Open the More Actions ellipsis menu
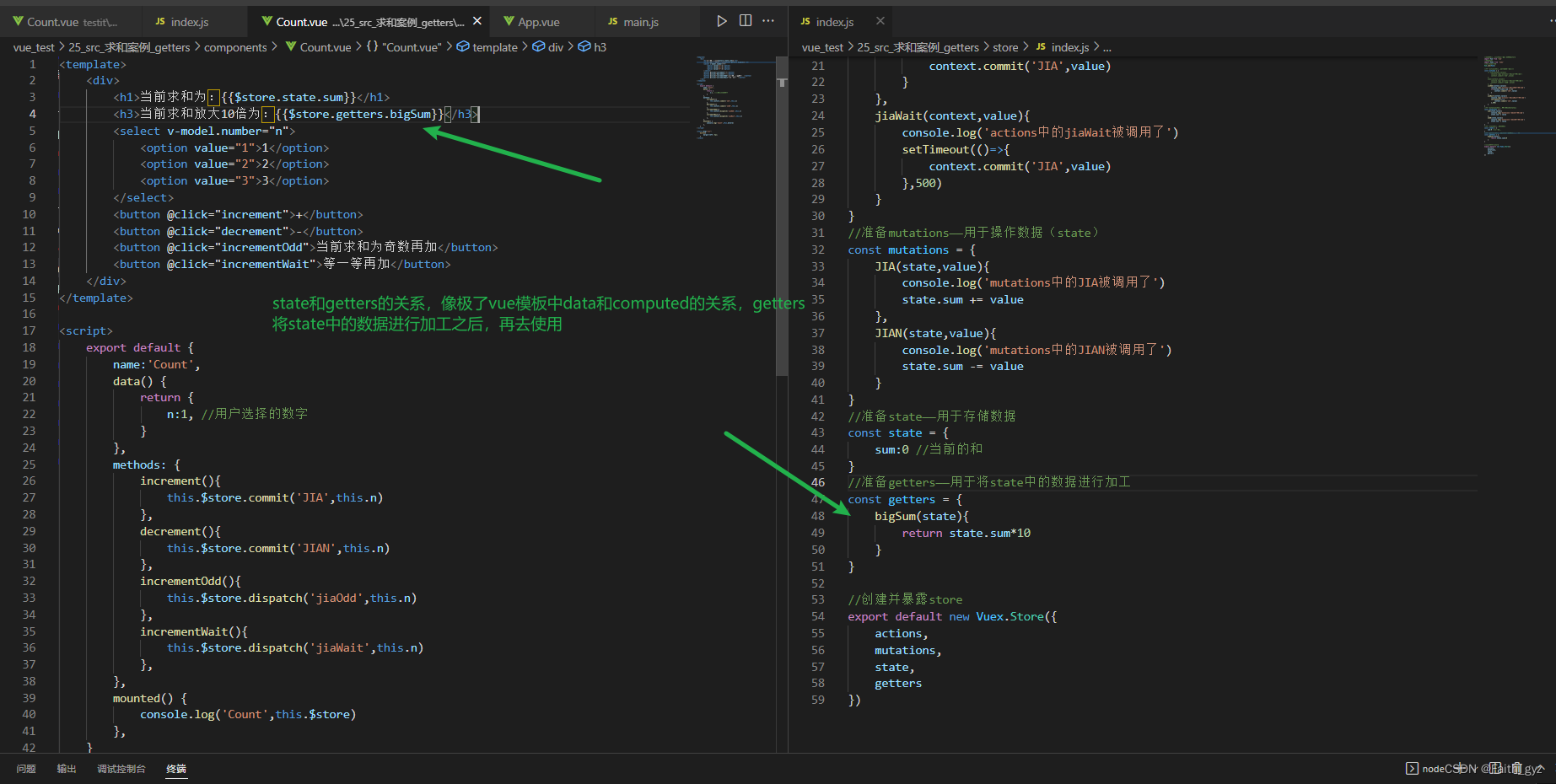1556x784 pixels. (x=768, y=21)
